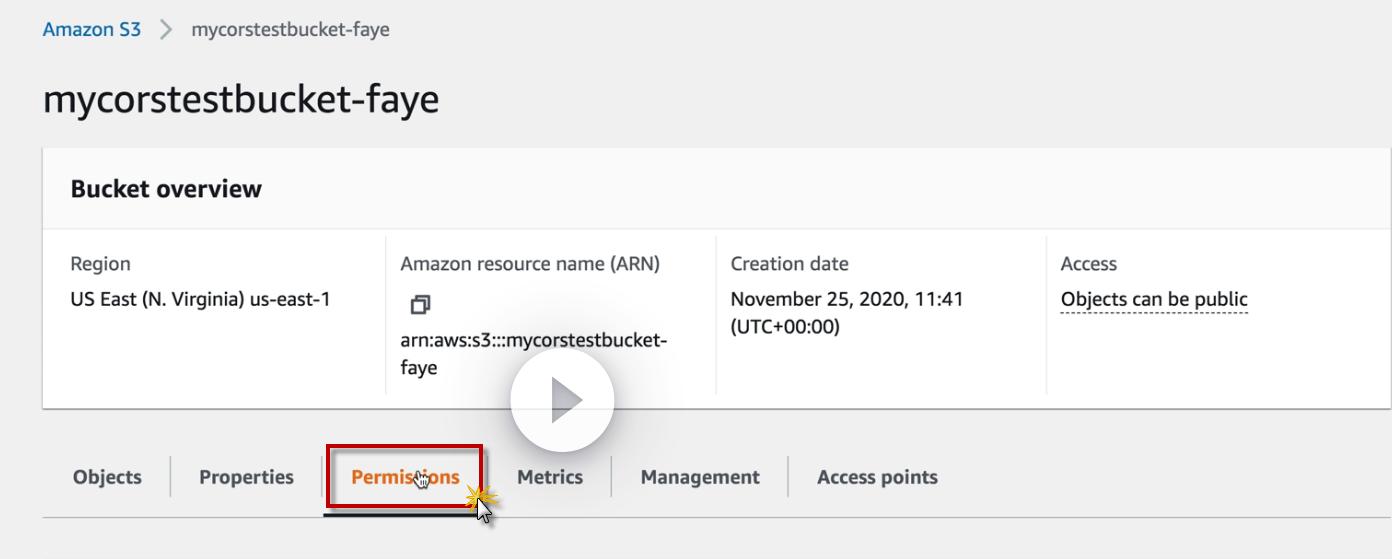Click the 'Objects can be public' access status
The width and height of the screenshot is (1392, 559).
[x=1154, y=299]
